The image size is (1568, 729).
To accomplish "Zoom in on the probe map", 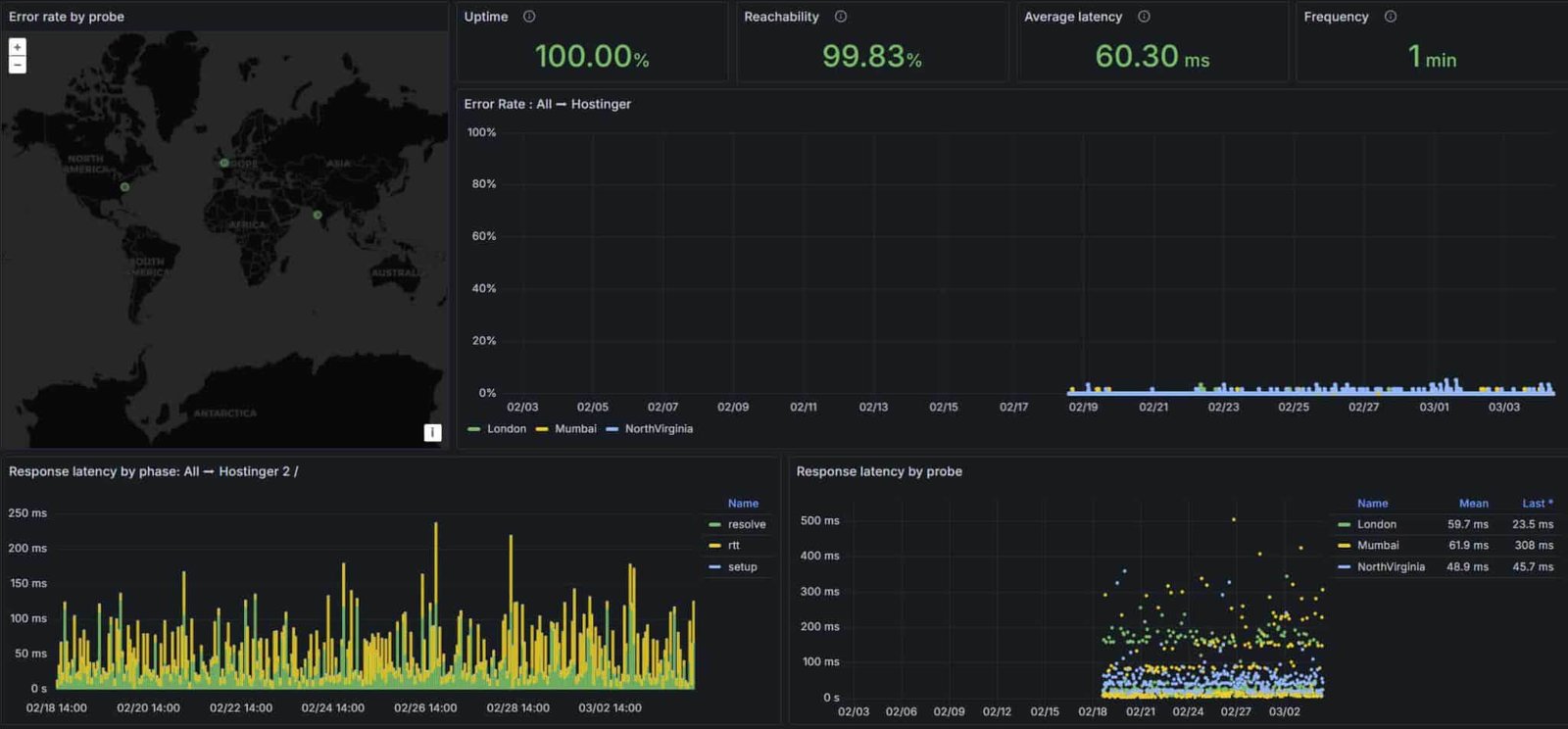I will click(17, 47).
